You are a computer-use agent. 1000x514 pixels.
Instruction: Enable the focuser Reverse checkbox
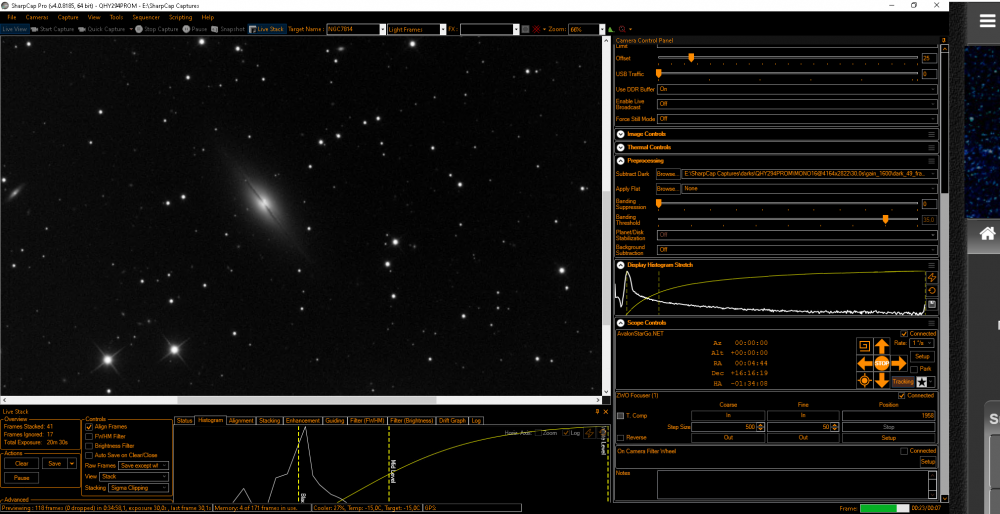(621, 438)
